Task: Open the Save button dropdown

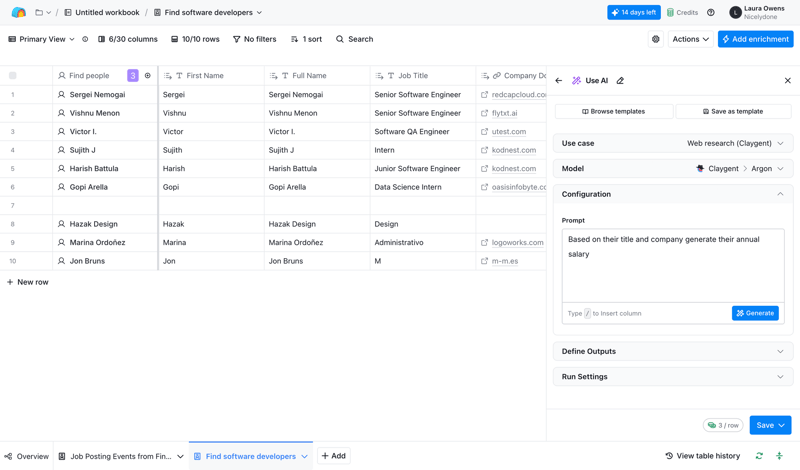Action: pos(782,425)
